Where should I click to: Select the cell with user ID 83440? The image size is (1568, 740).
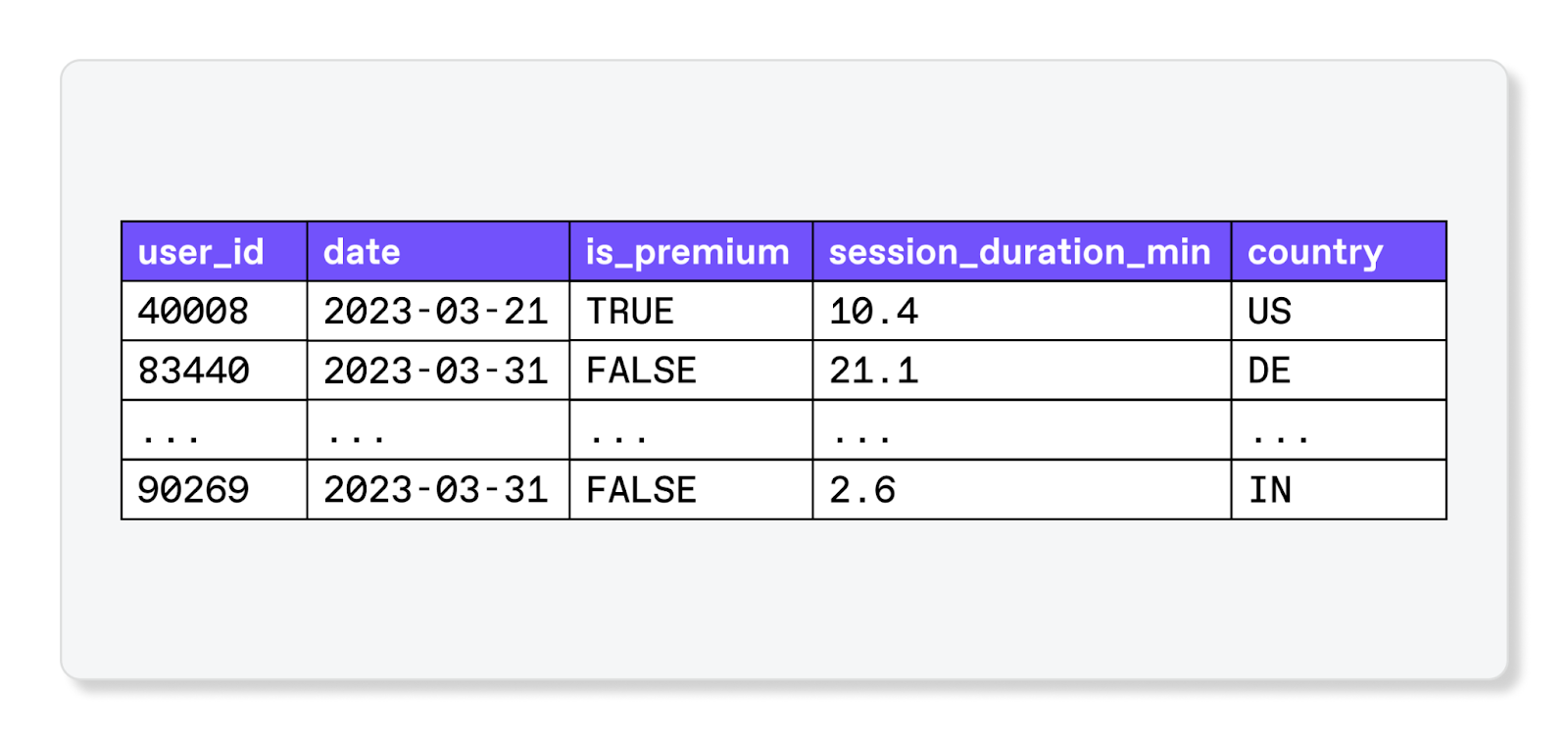click(193, 370)
